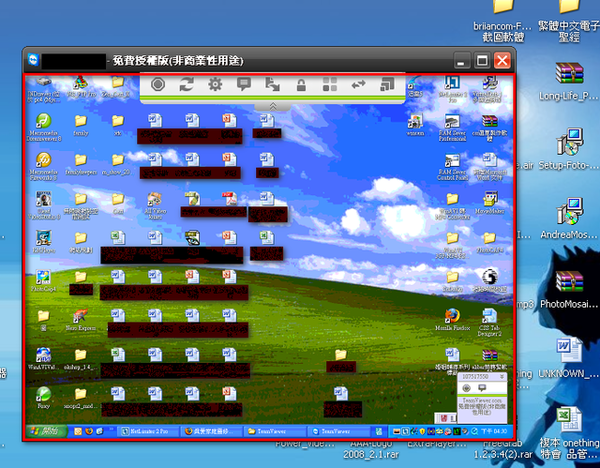
Task: Open the chat bubble in TeamViewer toolbar
Action: [x=244, y=85]
